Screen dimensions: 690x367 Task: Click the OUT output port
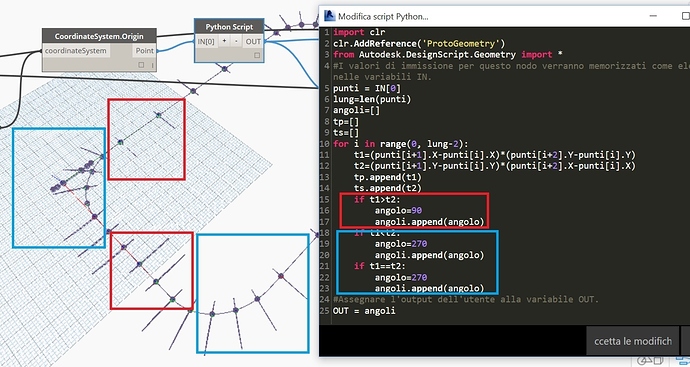click(253, 41)
